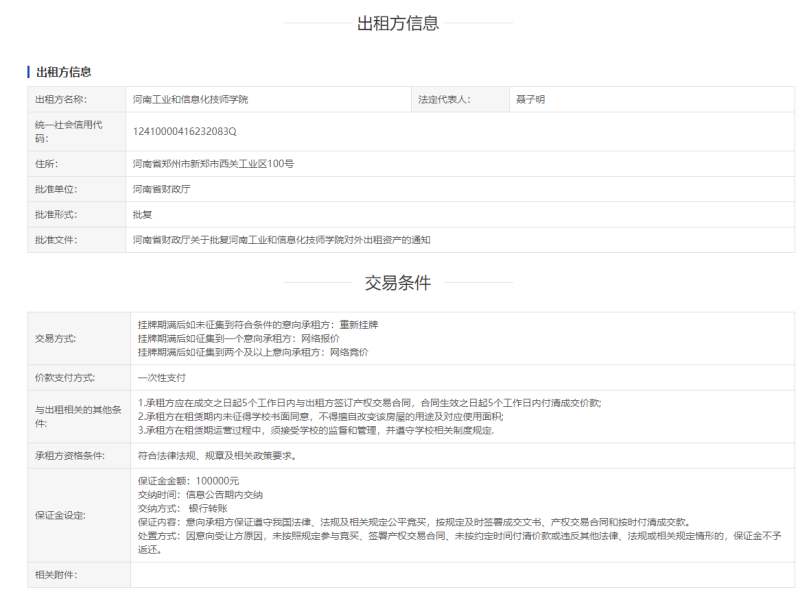800x594 pixels.
Task: Click the 住所 label cell
Action: pyautogui.click(x=77, y=164)
